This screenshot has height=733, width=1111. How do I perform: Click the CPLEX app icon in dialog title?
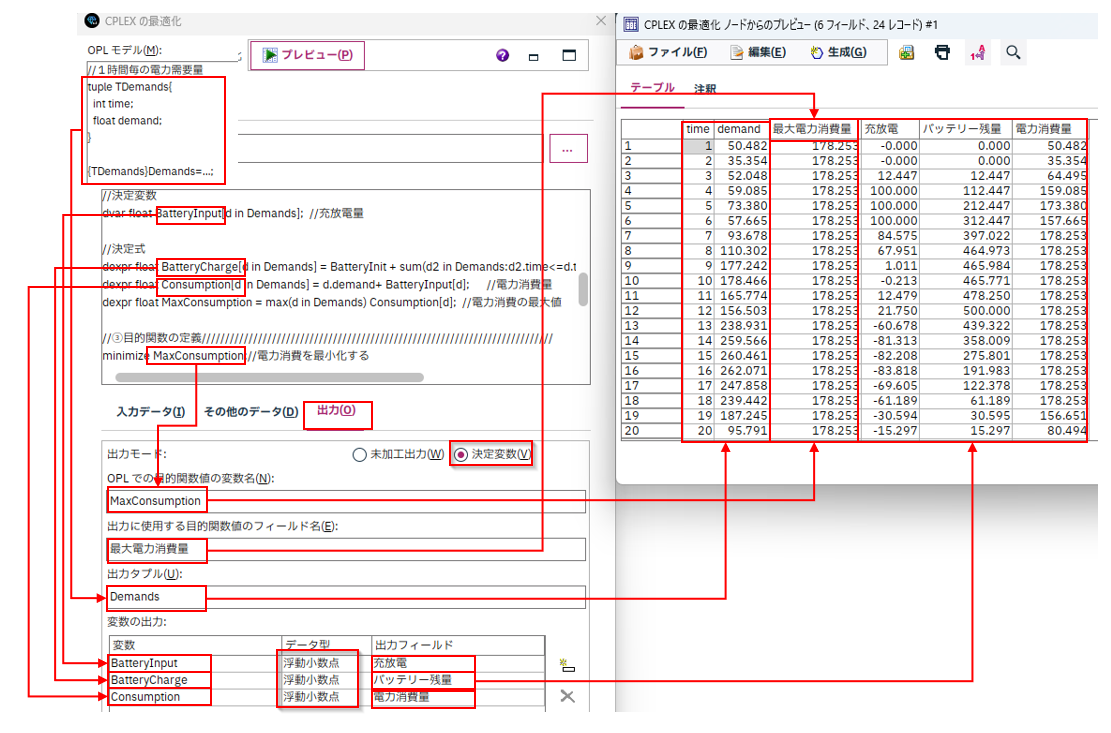(91, 21)
